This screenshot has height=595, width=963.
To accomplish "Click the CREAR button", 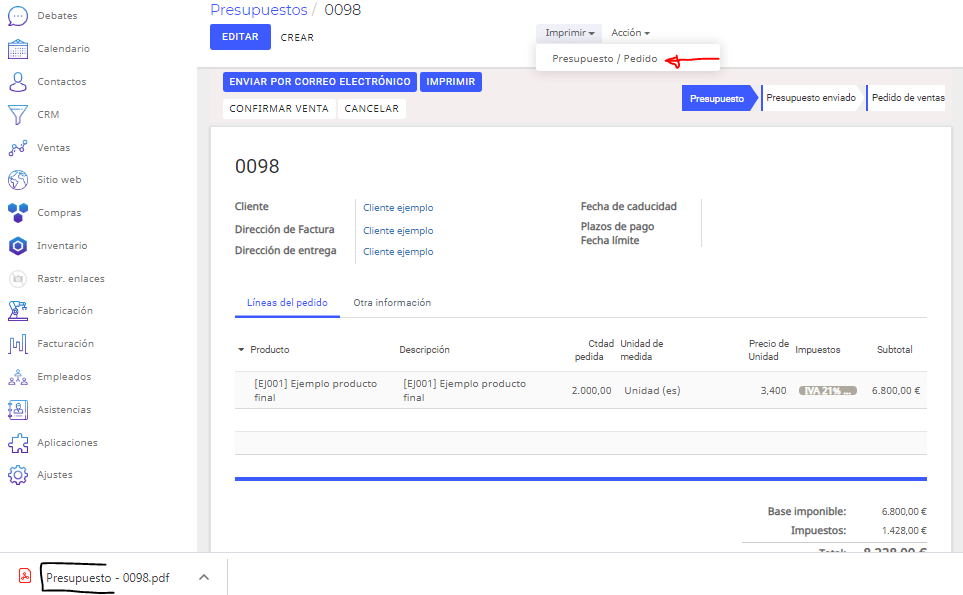I will click(297, 37).
